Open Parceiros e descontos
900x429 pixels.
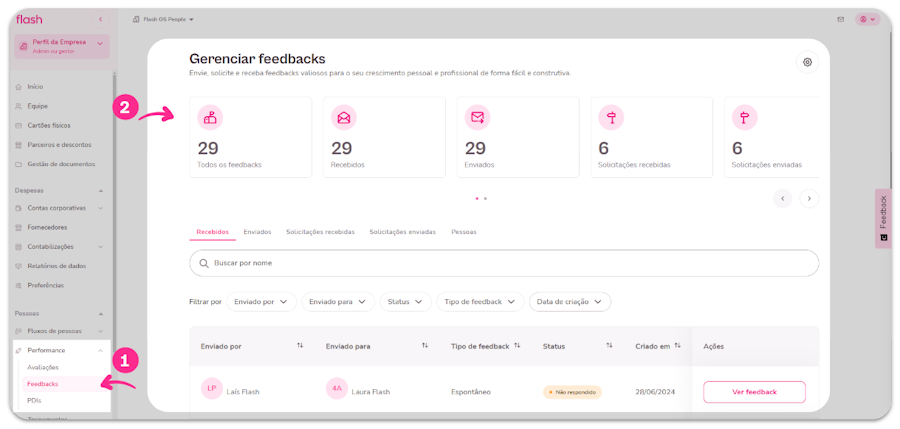[59, 145]
